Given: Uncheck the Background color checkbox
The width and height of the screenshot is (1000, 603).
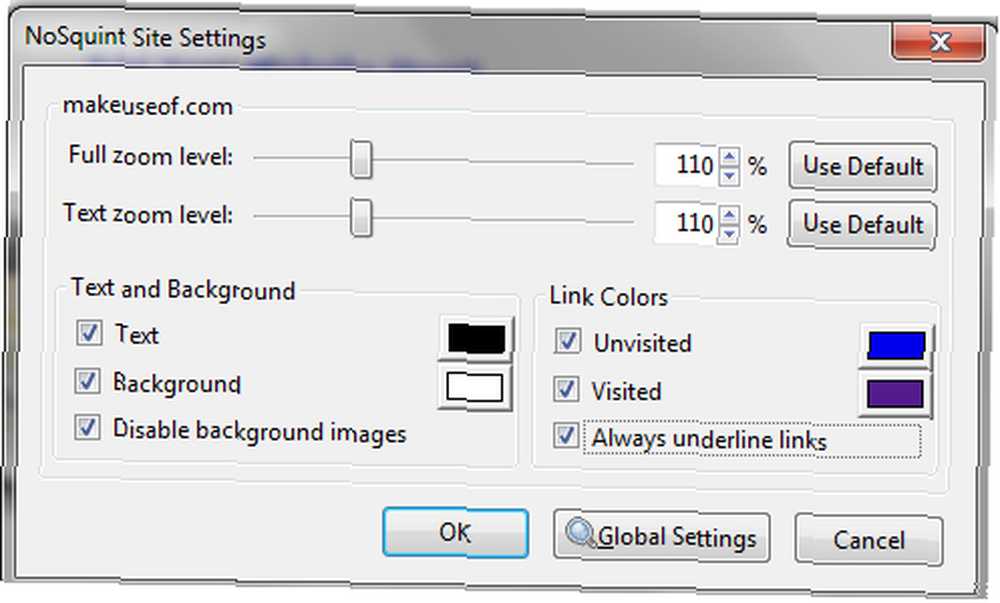Looking at the screenshot, I should [89, 381].
